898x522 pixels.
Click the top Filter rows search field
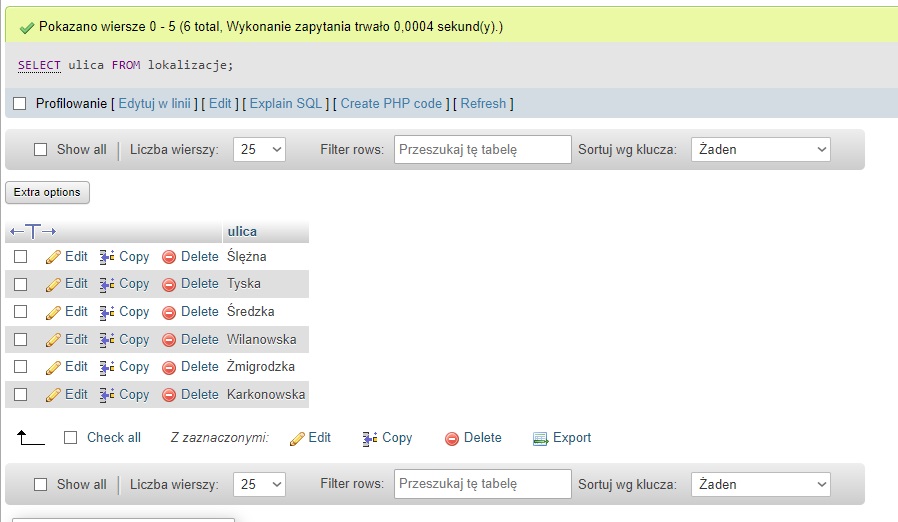pos(482,150)
